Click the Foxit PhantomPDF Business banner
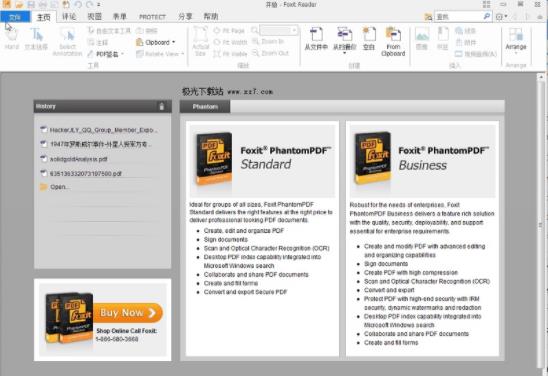The image size is (548, 376). (x=423, y=161)
